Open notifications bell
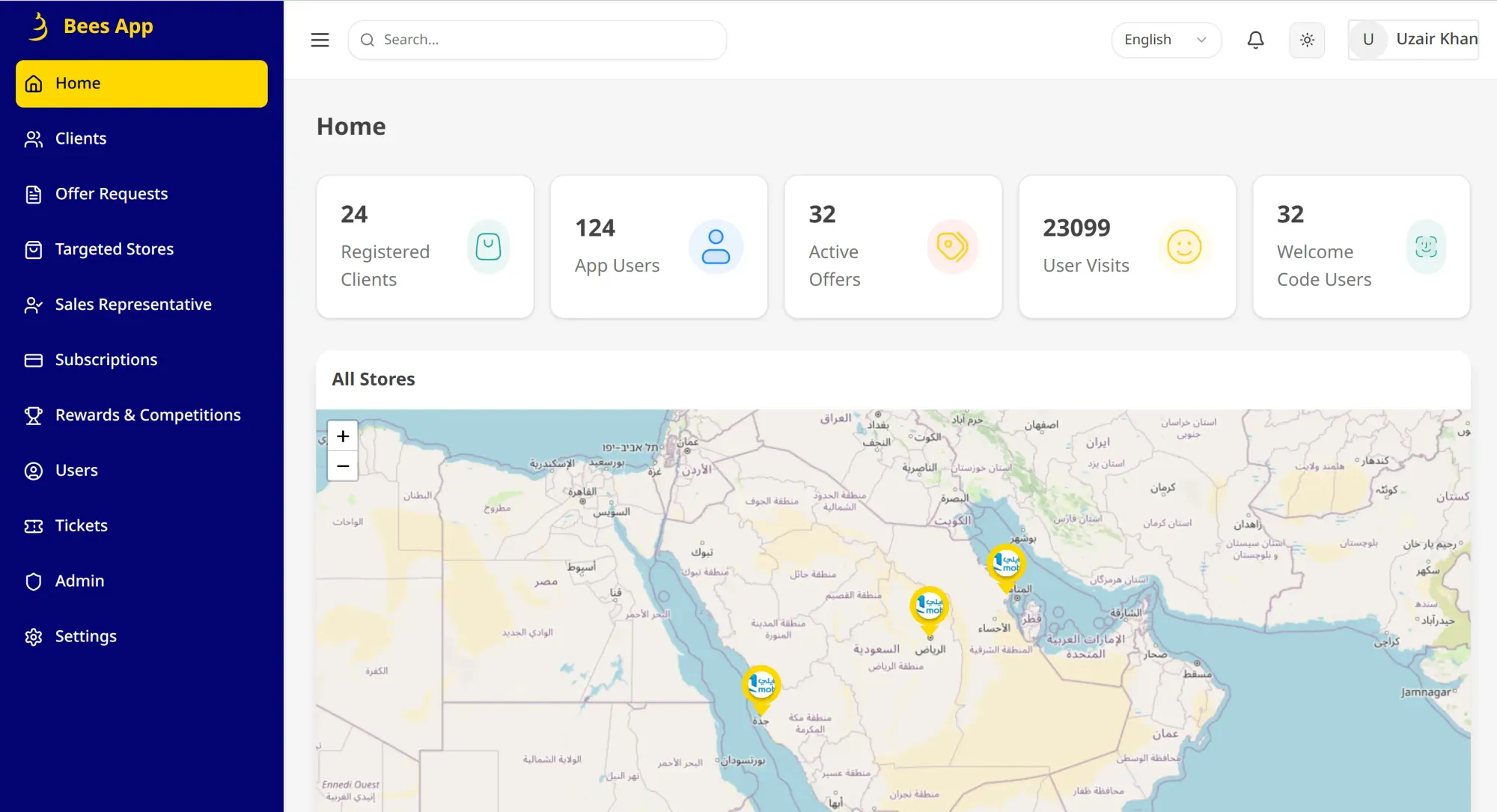Screen dimensions: 1497x812 click(1256, 40)
